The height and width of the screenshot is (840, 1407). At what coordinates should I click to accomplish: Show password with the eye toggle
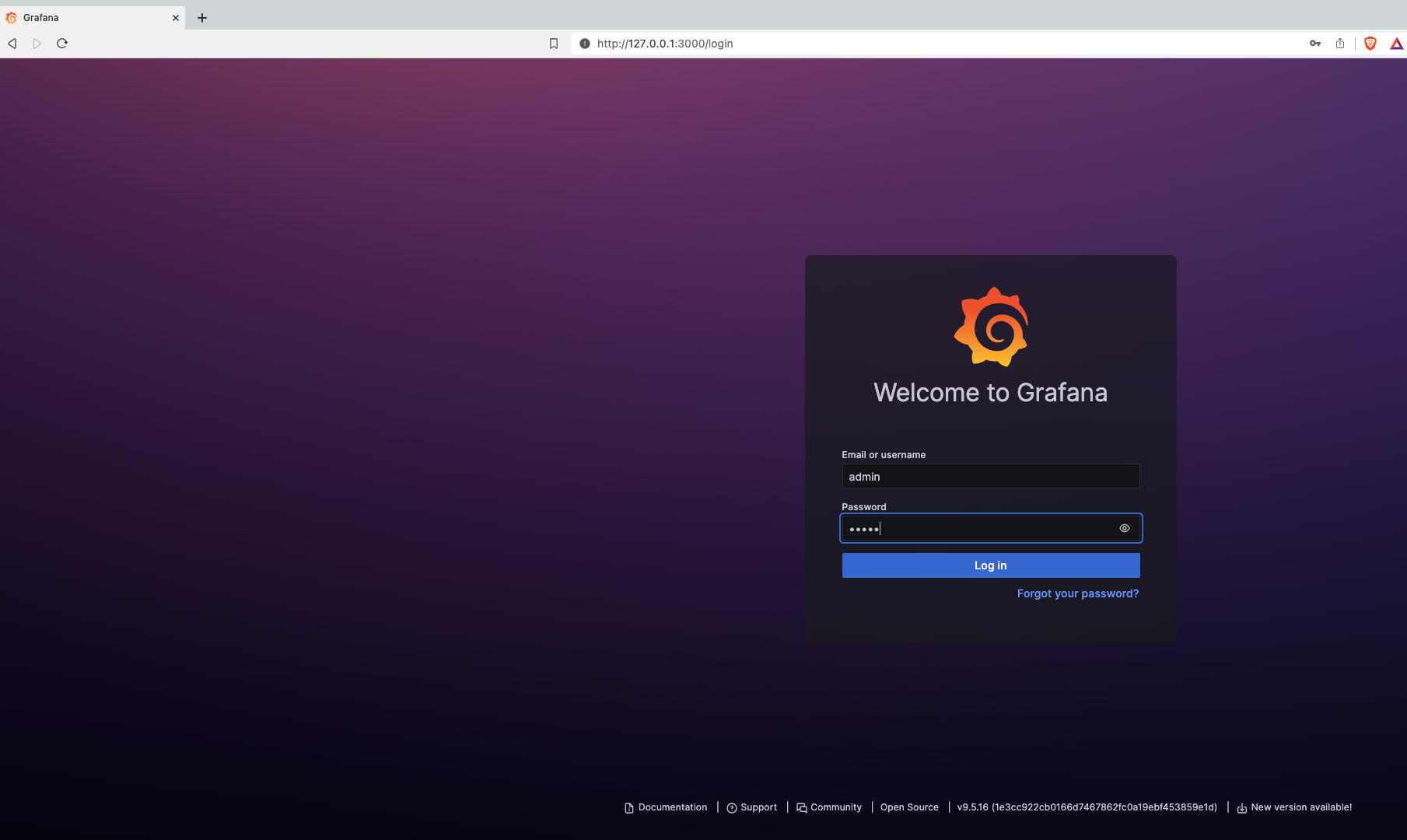click(1125, 528)
